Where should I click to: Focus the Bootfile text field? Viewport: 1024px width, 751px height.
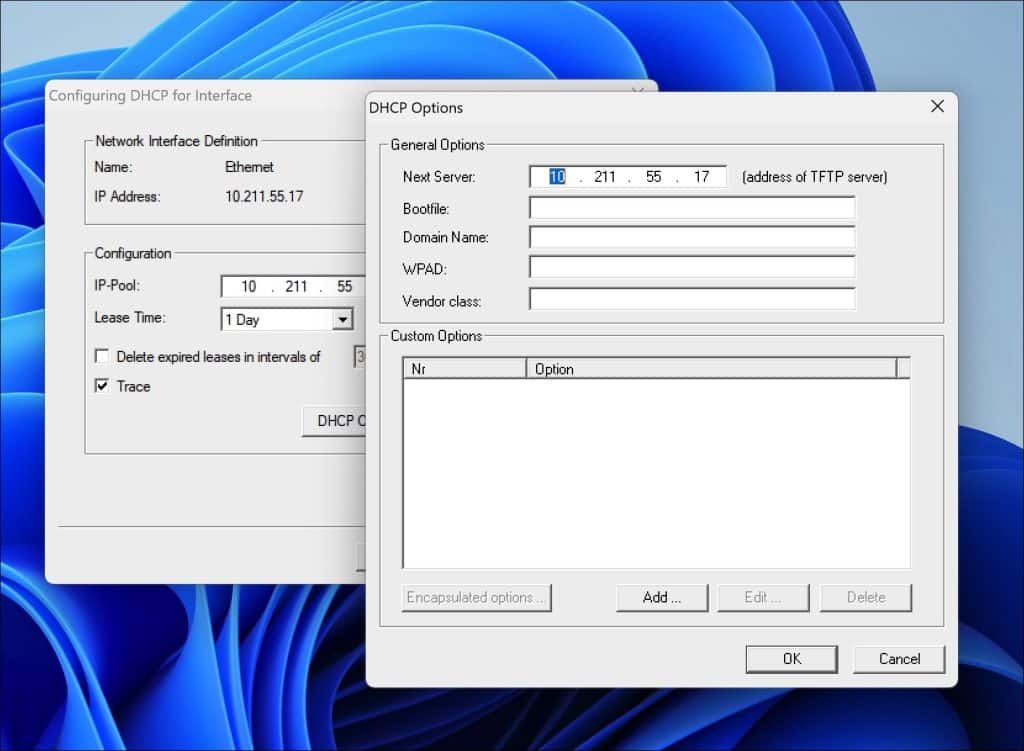[692, 208]
